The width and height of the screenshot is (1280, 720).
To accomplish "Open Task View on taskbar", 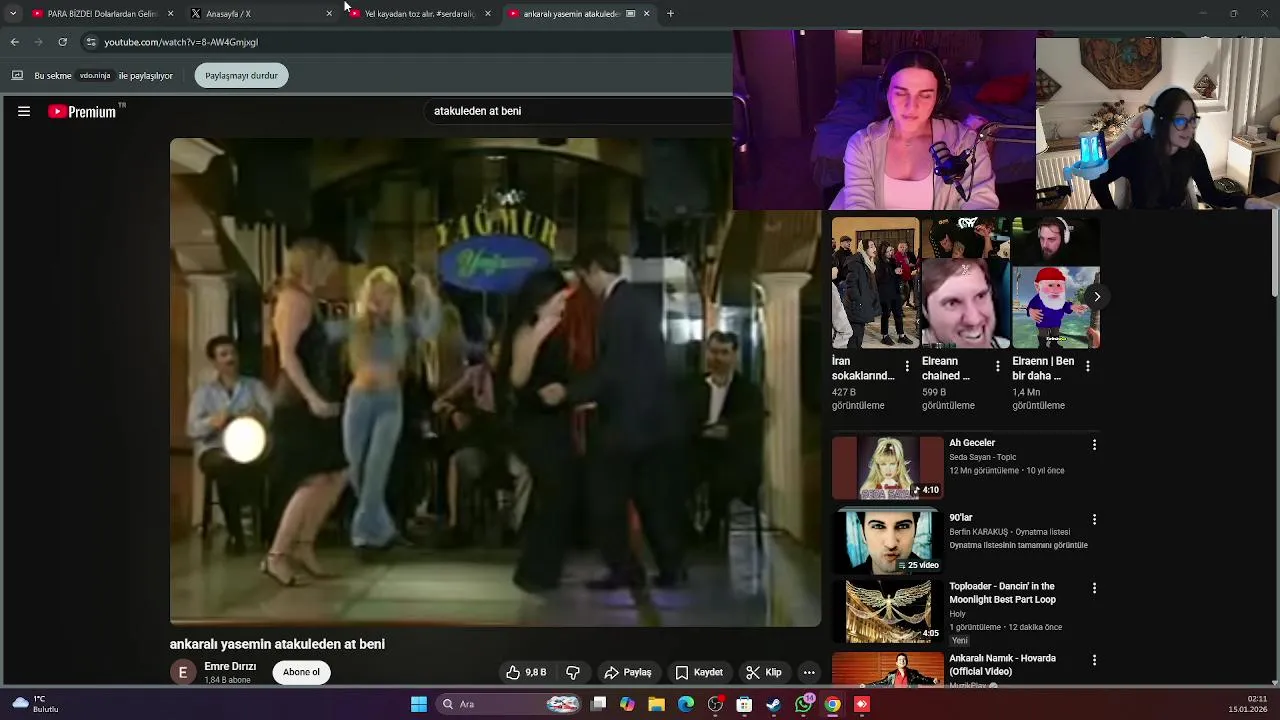I will point(598,704).
